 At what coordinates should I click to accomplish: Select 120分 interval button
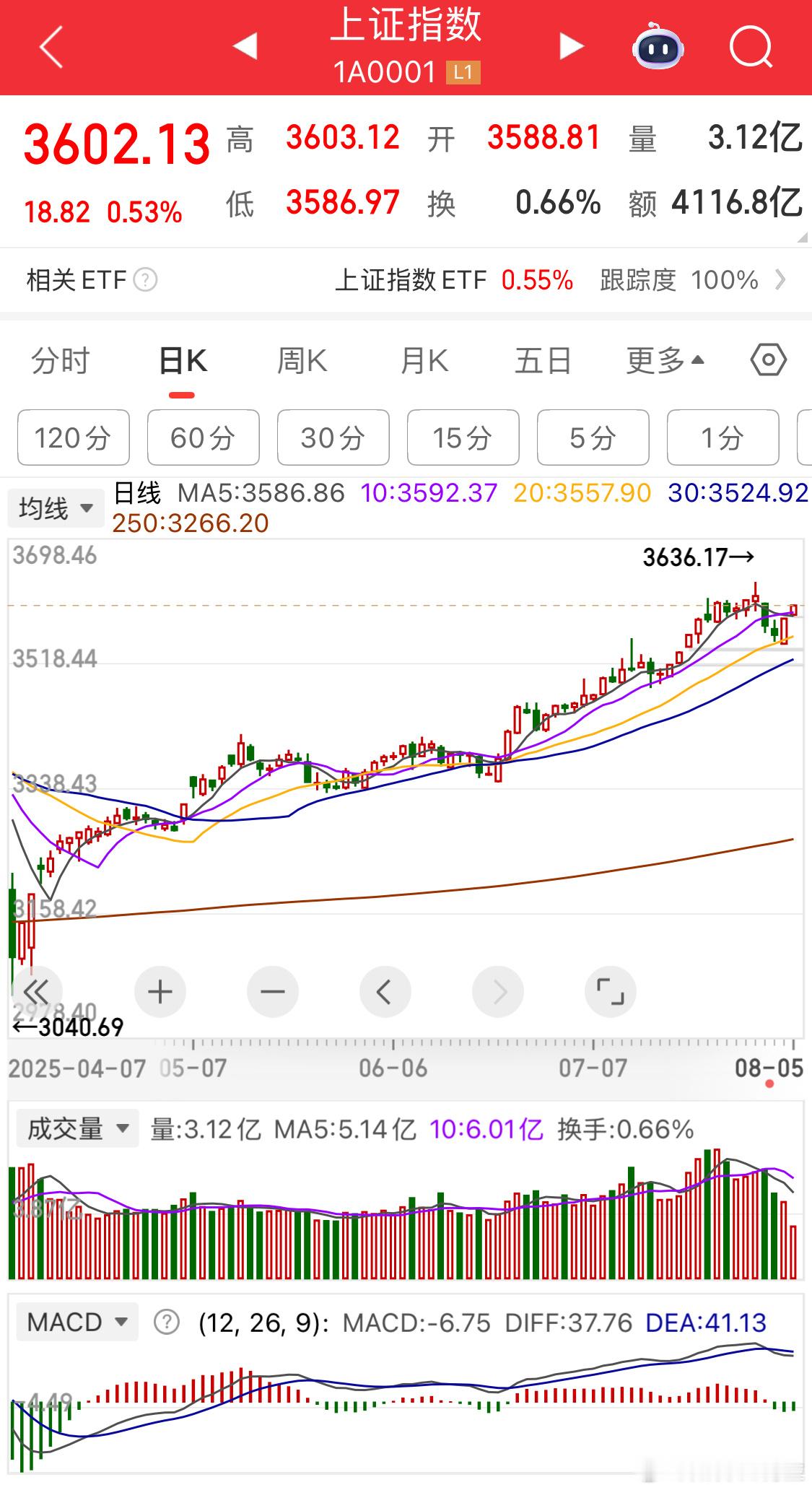73,437
